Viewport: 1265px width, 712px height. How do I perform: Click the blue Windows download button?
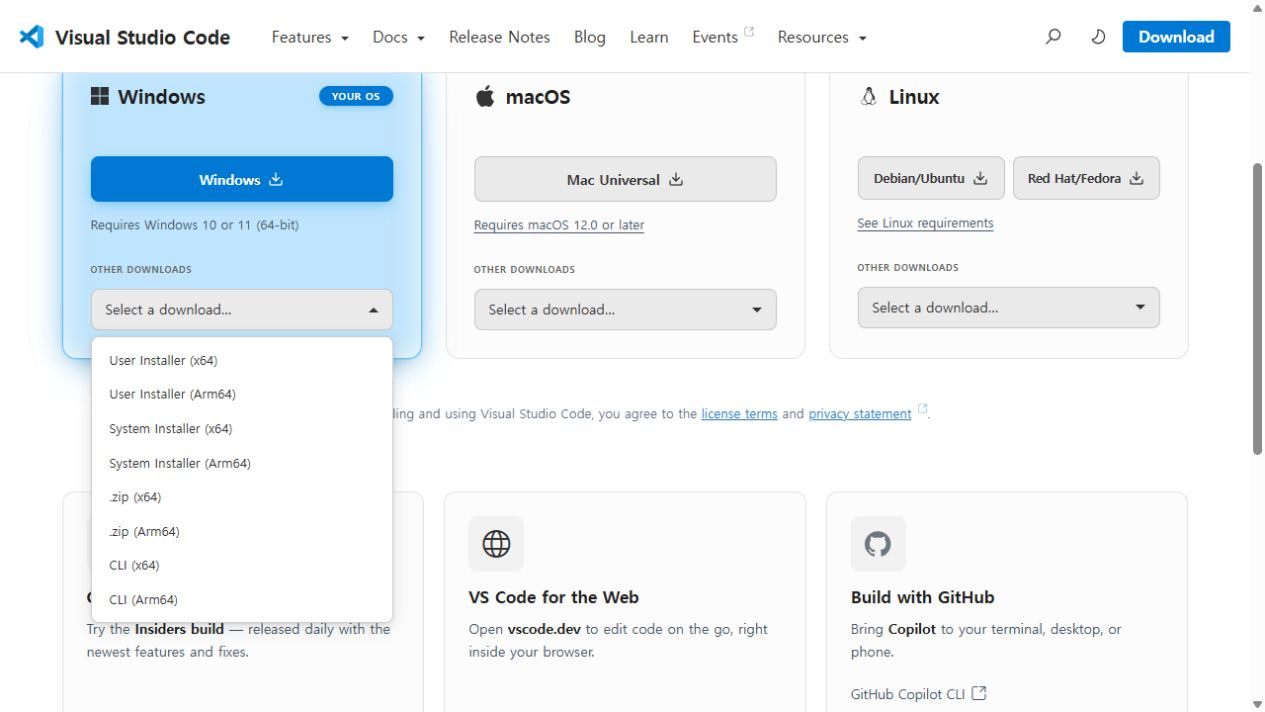click(x=242, y=179)
